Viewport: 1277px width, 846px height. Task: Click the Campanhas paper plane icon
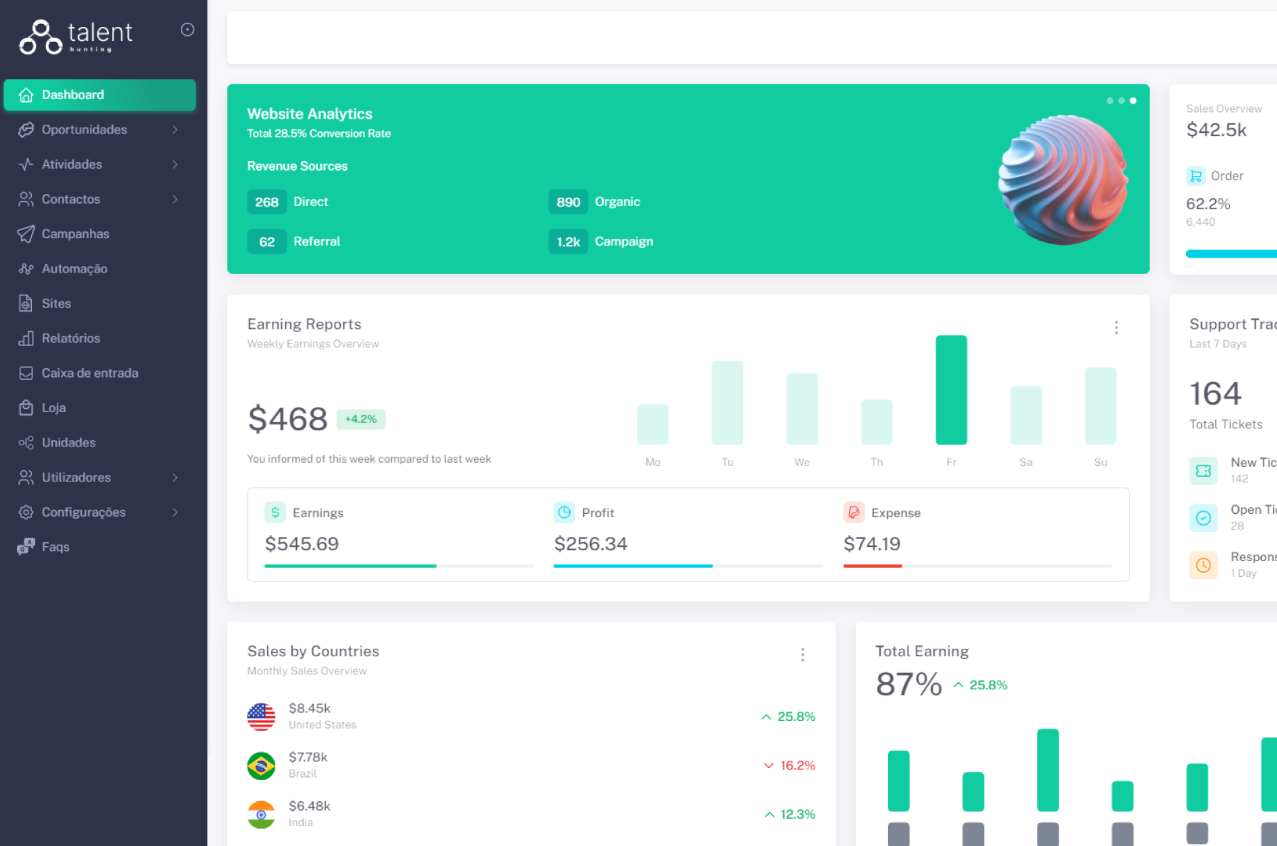coord(26,234)
